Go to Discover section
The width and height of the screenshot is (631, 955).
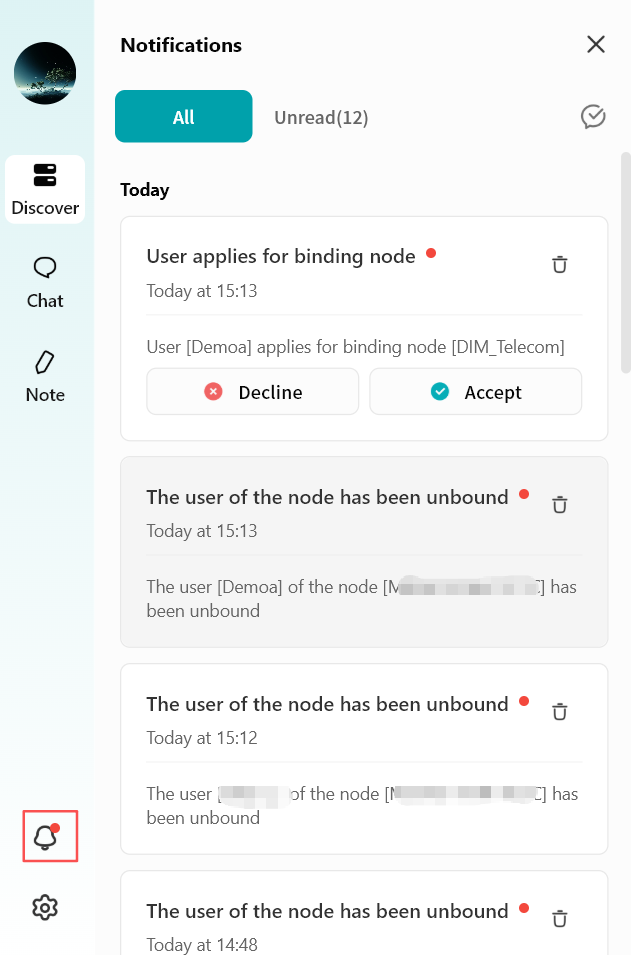[x=45, y=189]
